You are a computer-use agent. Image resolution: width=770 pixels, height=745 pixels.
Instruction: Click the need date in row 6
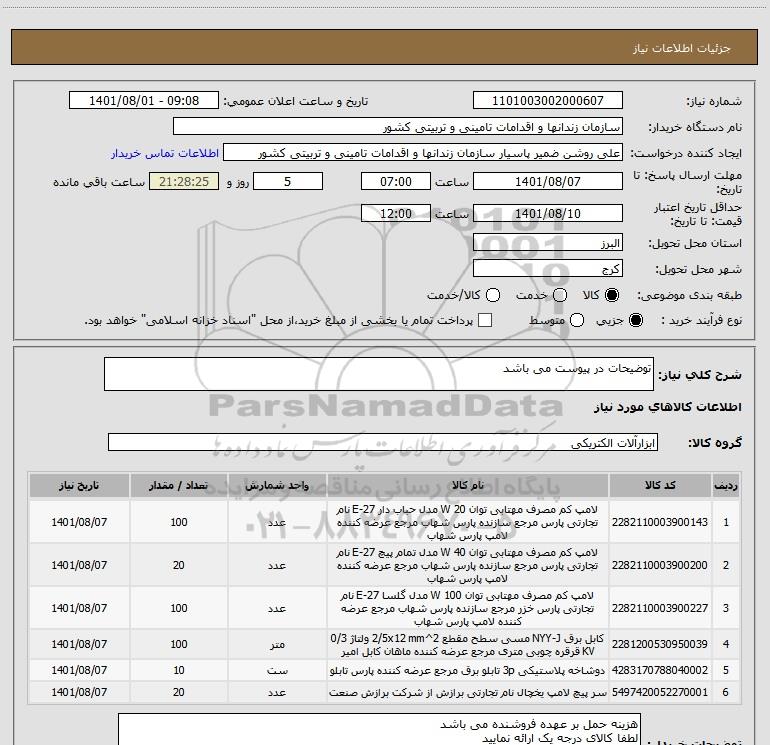pyautogui.click(x=79, y=692)
